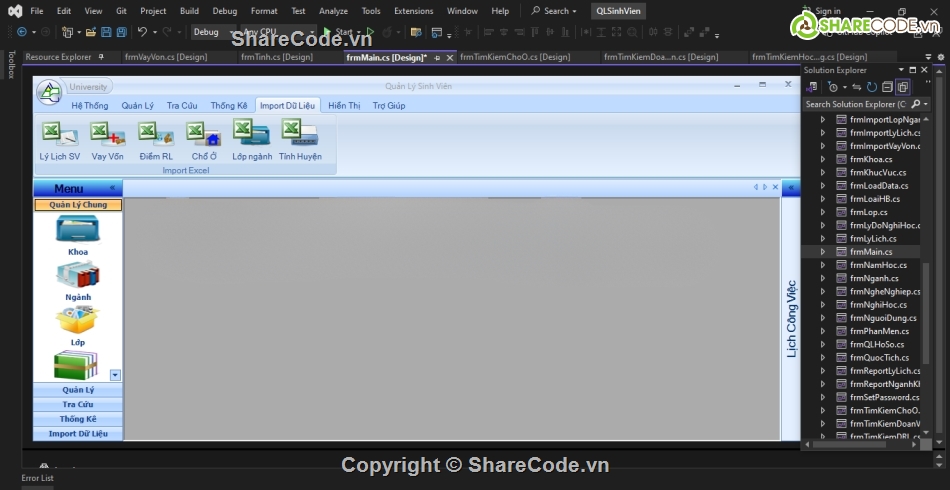950x490 pixels.
Task: Select frmPhanMen.cs in Solution Explorer
Action: pyautogui.click(x=879, y=331)
